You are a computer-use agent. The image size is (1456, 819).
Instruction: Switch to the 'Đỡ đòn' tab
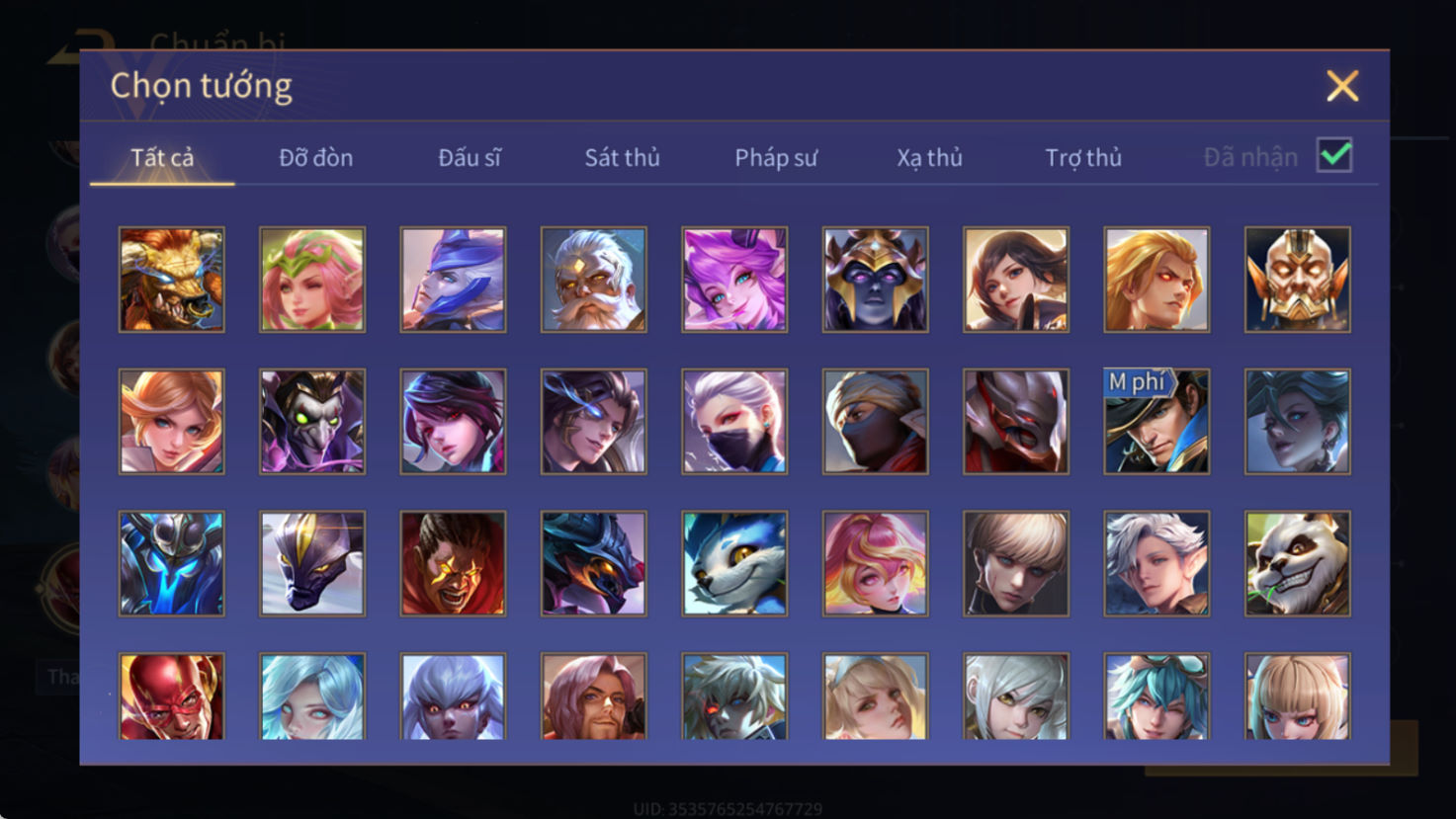click(315, 158)
